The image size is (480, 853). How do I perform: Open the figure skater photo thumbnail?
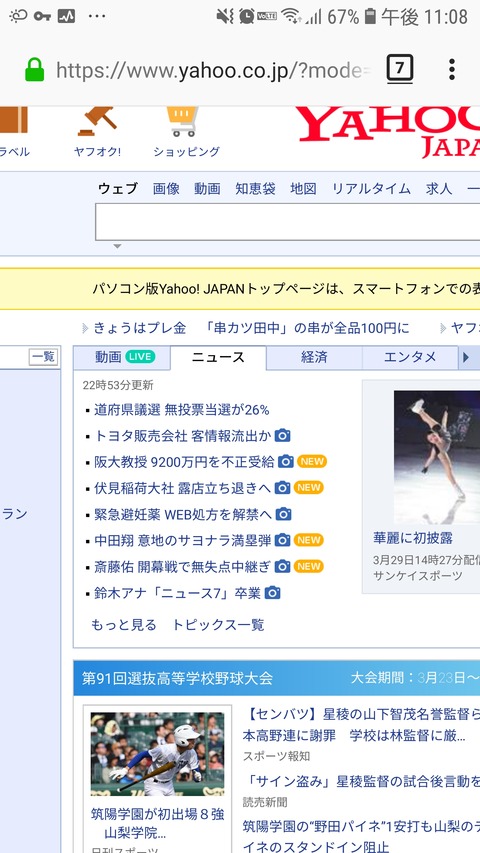click(x=437, y=458)
